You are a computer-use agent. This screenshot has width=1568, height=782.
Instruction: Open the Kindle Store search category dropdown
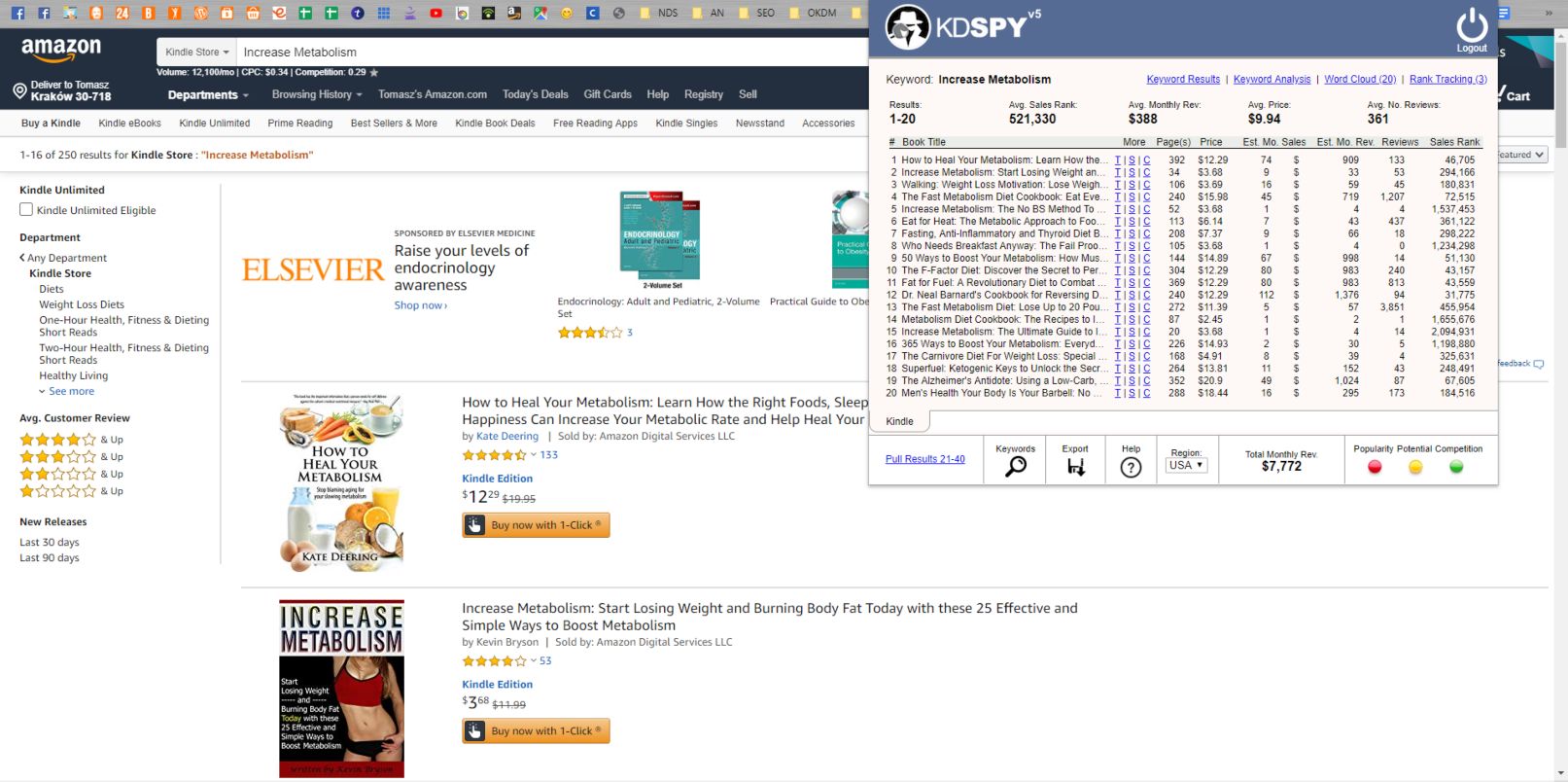(196, 52)
